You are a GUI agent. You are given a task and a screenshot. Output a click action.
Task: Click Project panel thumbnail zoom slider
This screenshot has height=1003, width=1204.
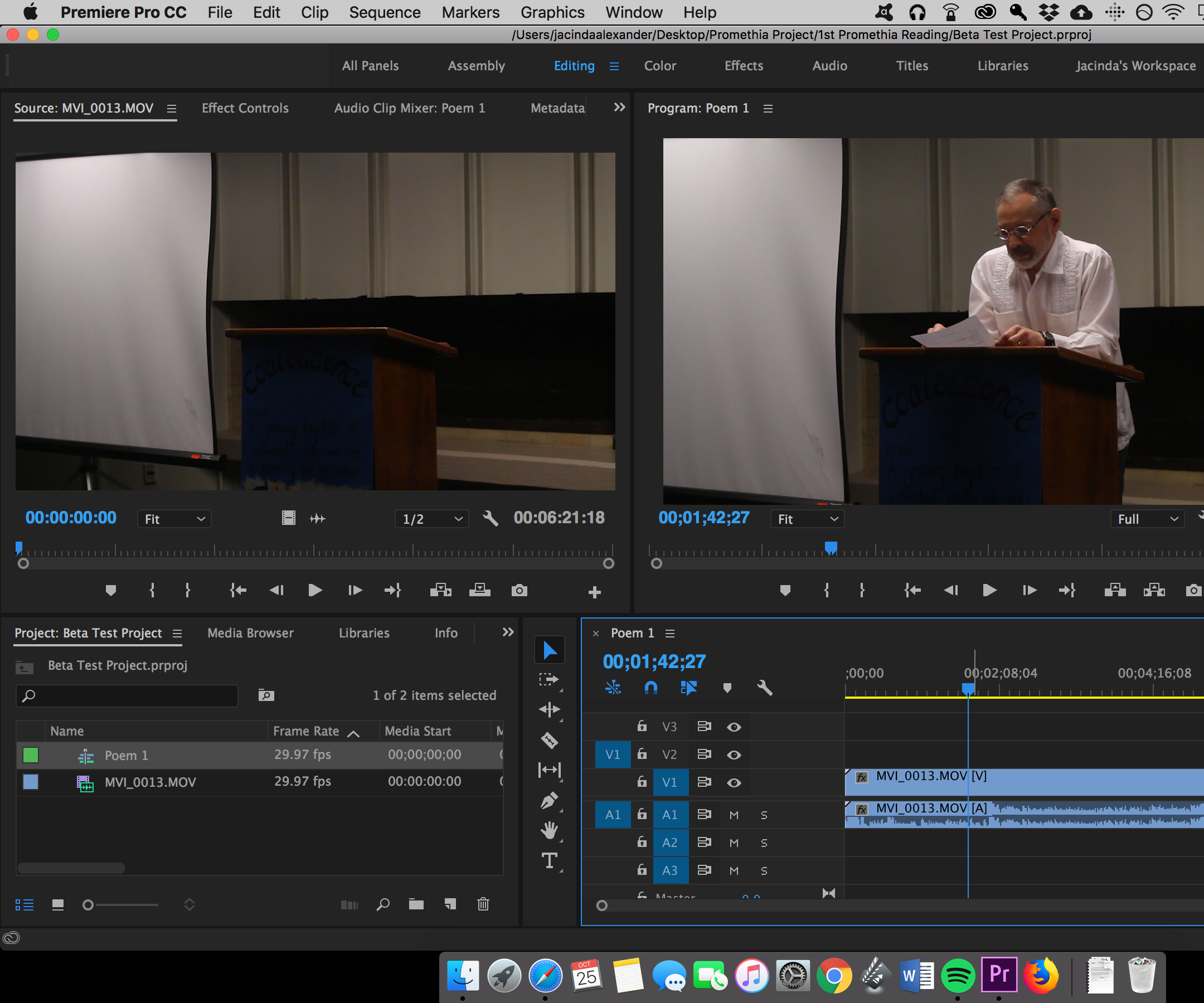pyautogui.click(x=120, y=905)
